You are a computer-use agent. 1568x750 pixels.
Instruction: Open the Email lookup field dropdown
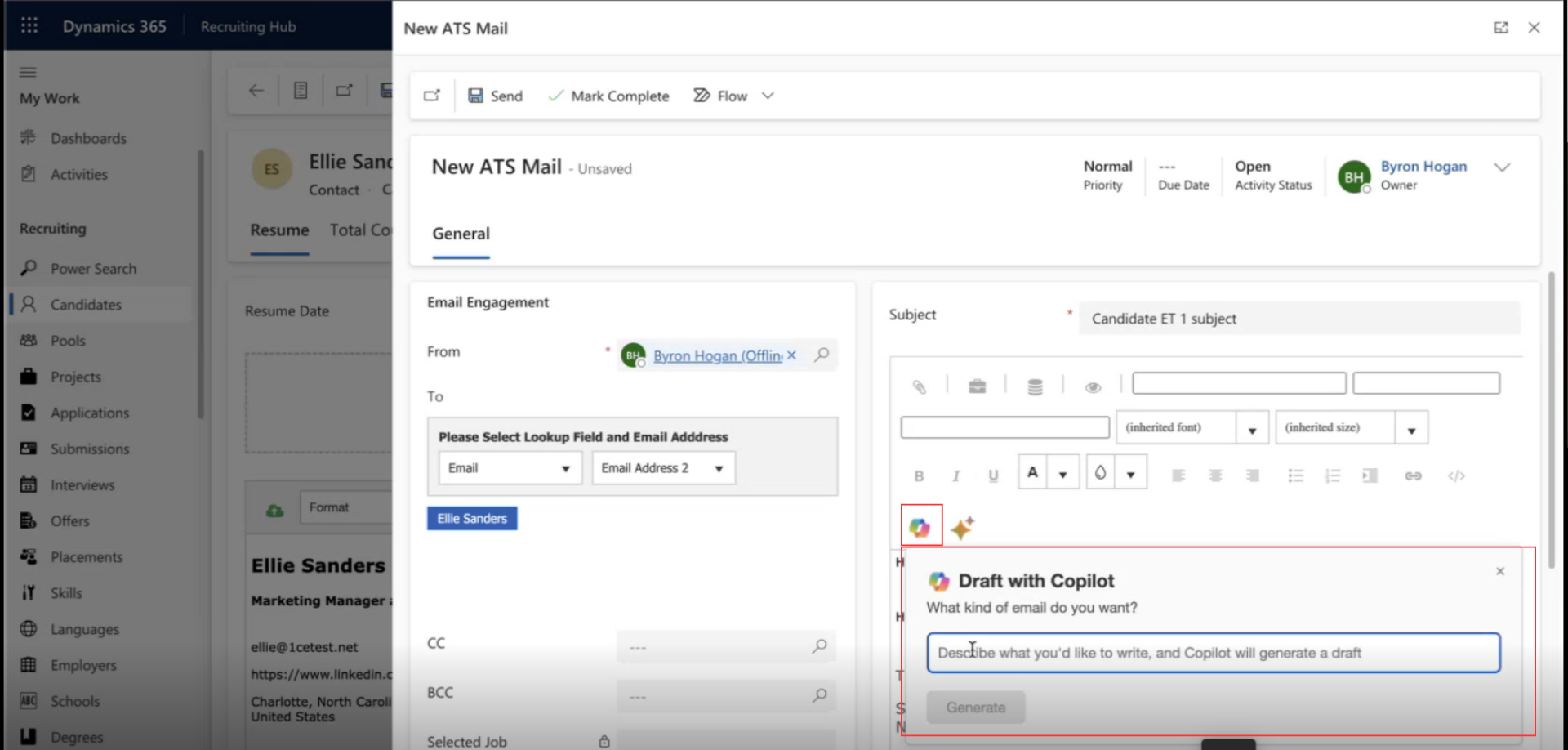pos(510,468)
